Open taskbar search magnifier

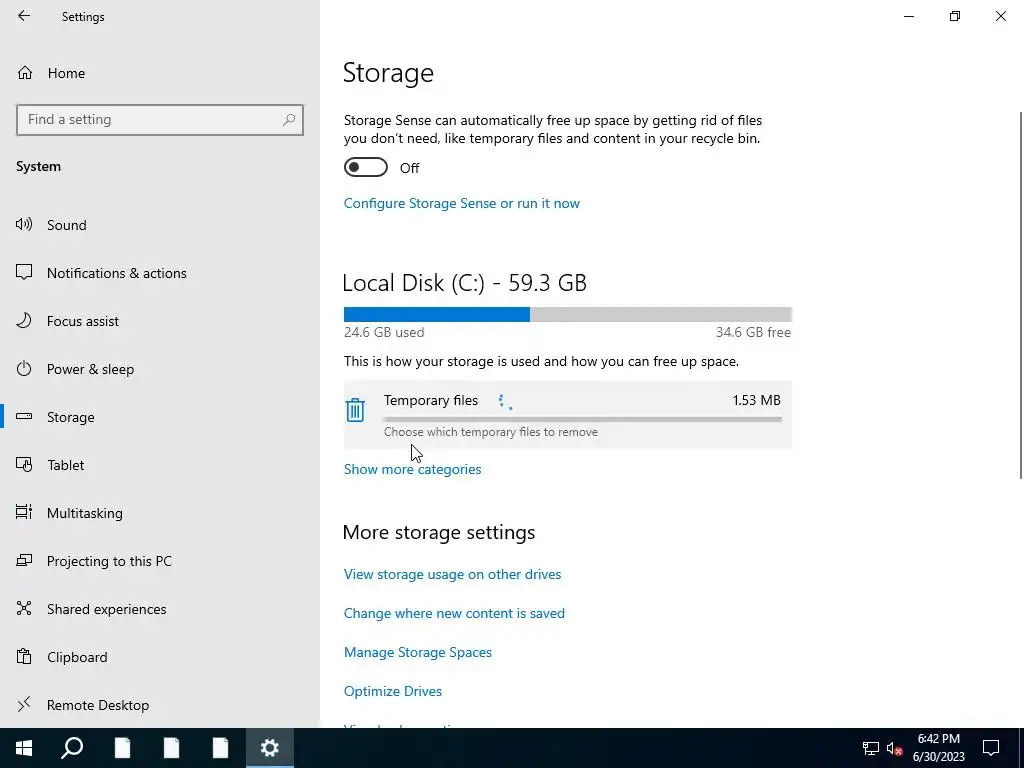coord(72,748)
